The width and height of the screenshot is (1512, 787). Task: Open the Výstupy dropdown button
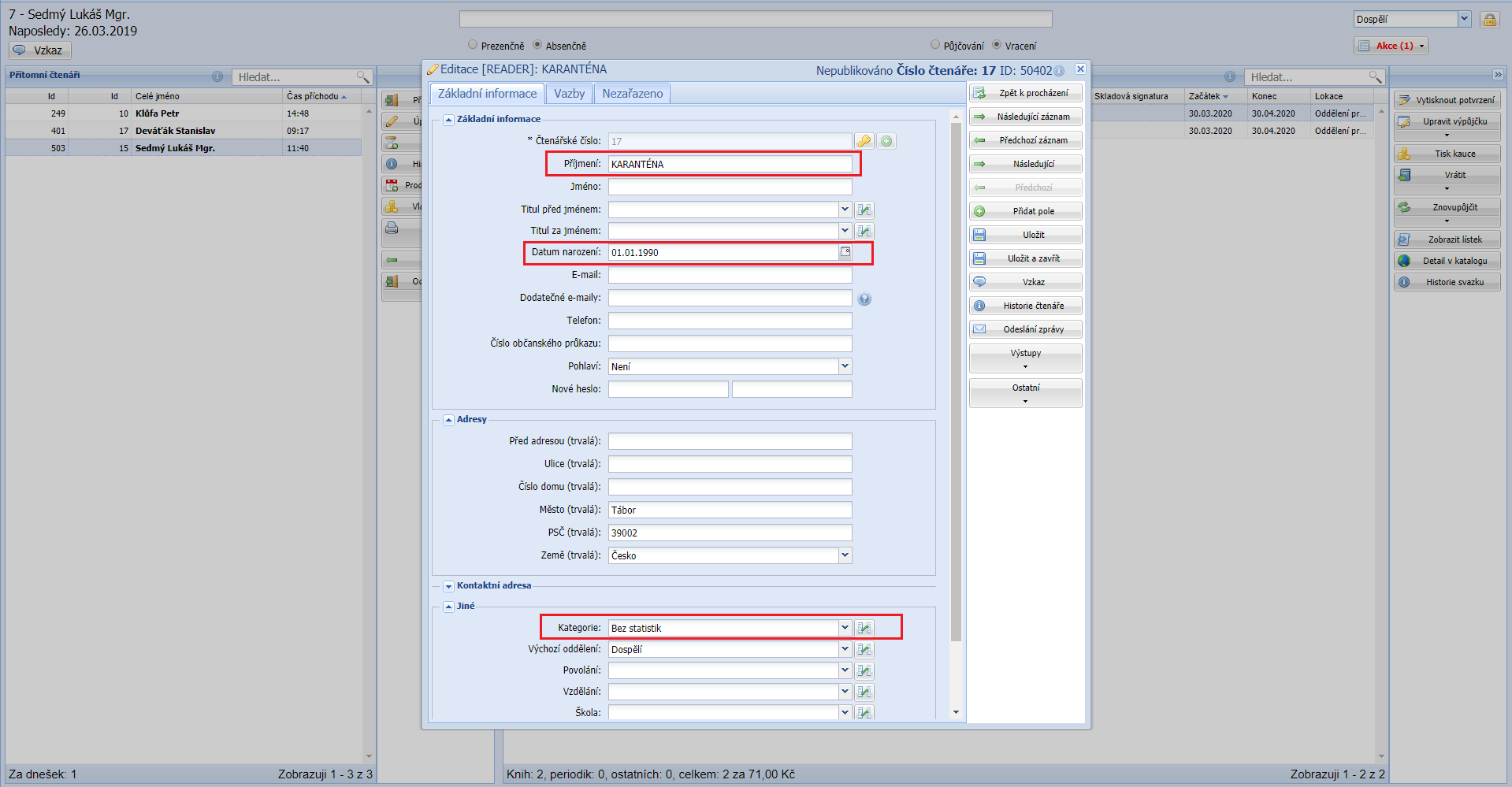[x=1026, y=358]
